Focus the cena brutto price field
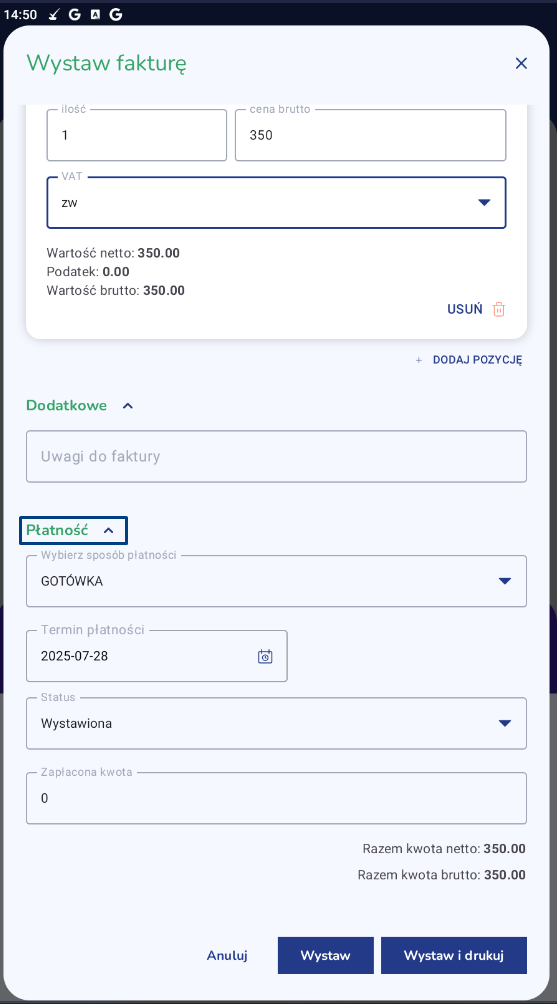 (x=371, y=135)
